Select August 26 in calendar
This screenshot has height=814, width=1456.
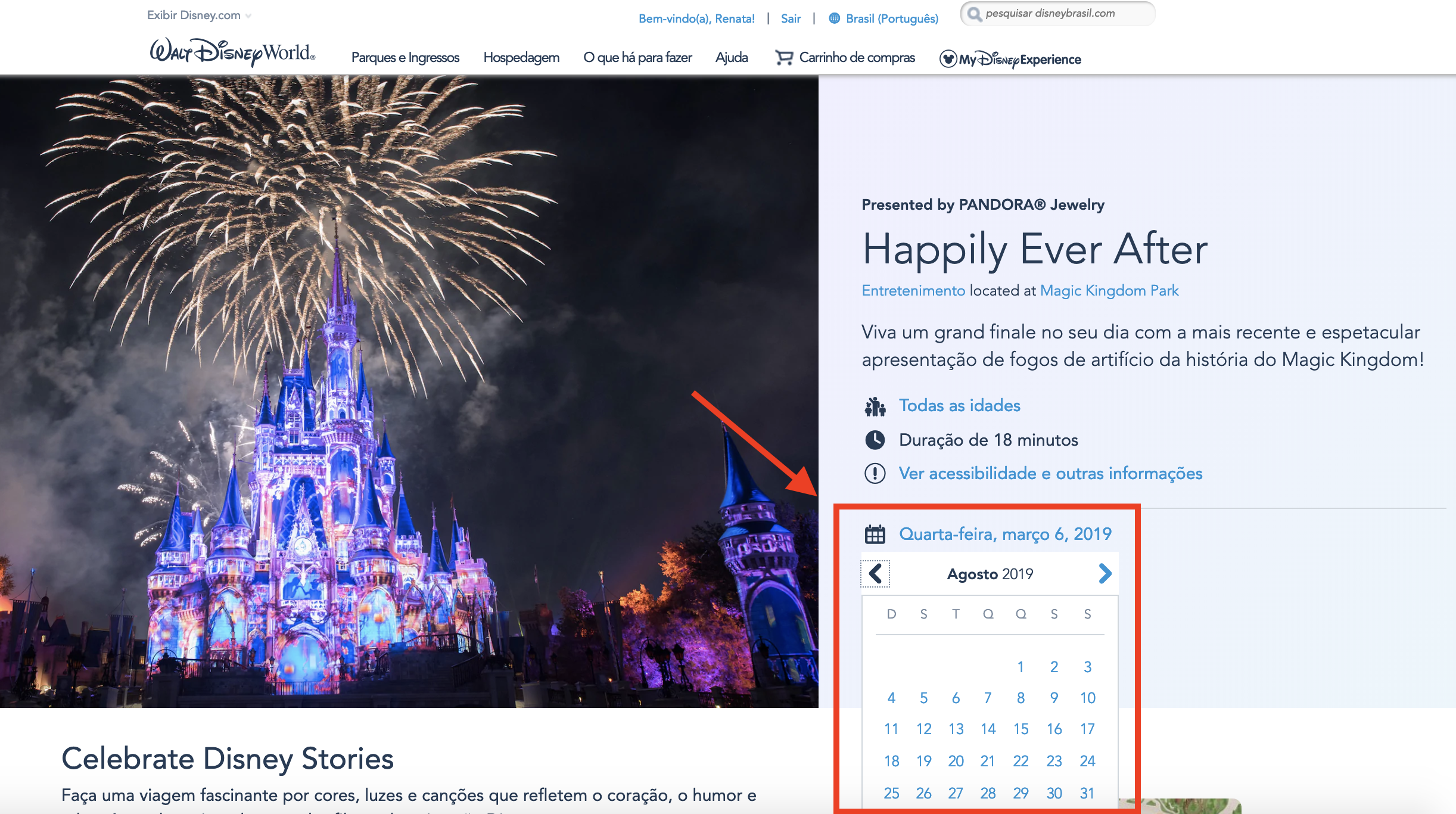pyautogui.click(x=923, y=793)
